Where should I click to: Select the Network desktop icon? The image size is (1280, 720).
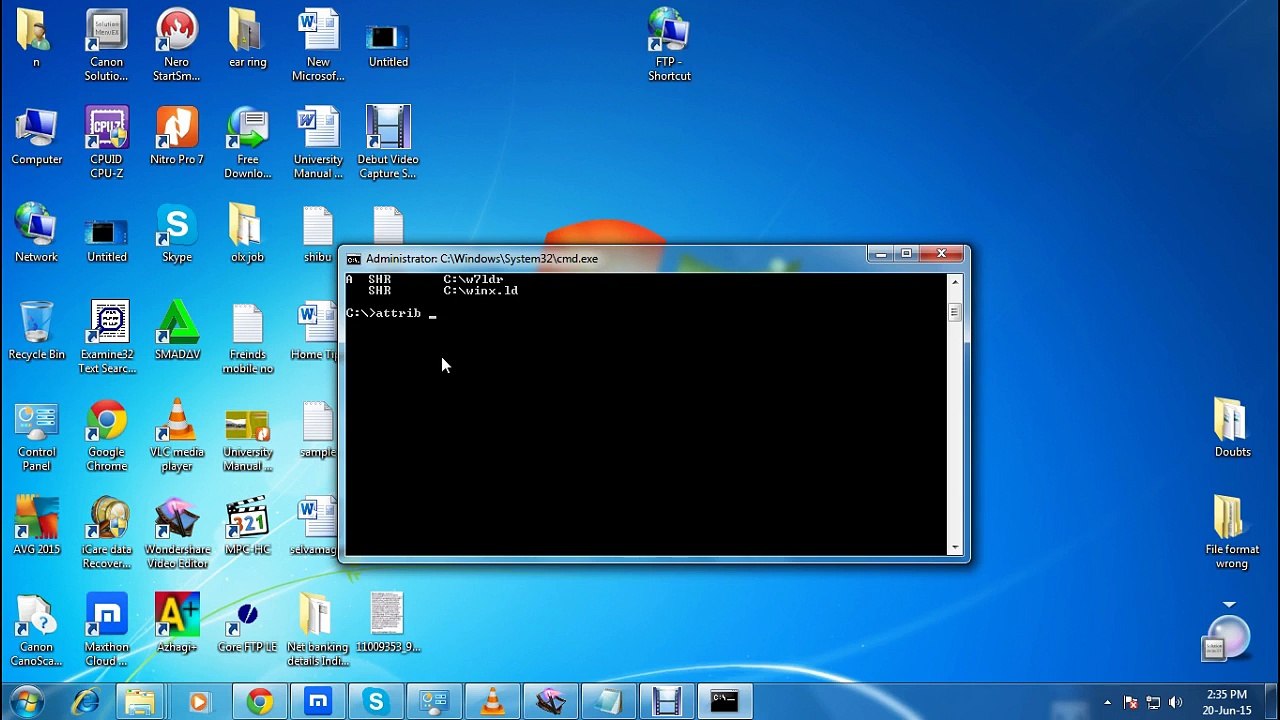pyautogui.click(x=37, y=234)
